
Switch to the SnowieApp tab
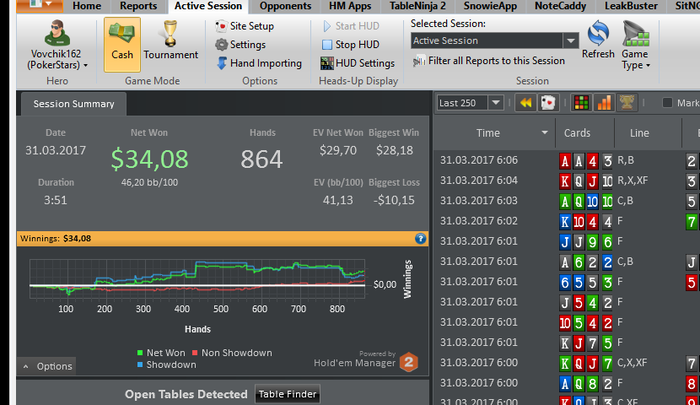click(490, 6)
